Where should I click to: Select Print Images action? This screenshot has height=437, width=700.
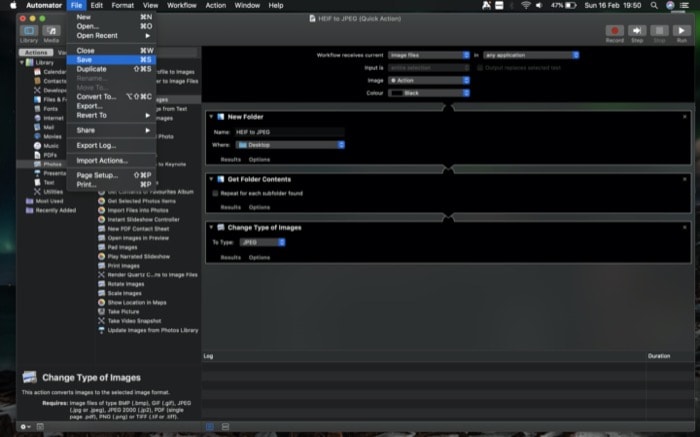coord(119,266)
